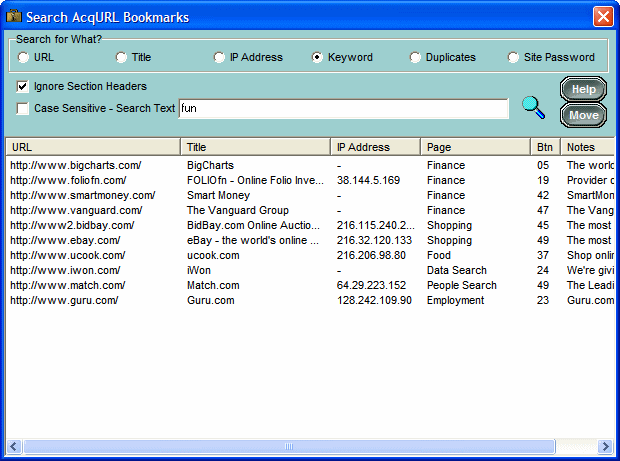This screenshot has width=620, height=461.
Task: Click the We're givi notes cell
Action: [x=590, y=270]
